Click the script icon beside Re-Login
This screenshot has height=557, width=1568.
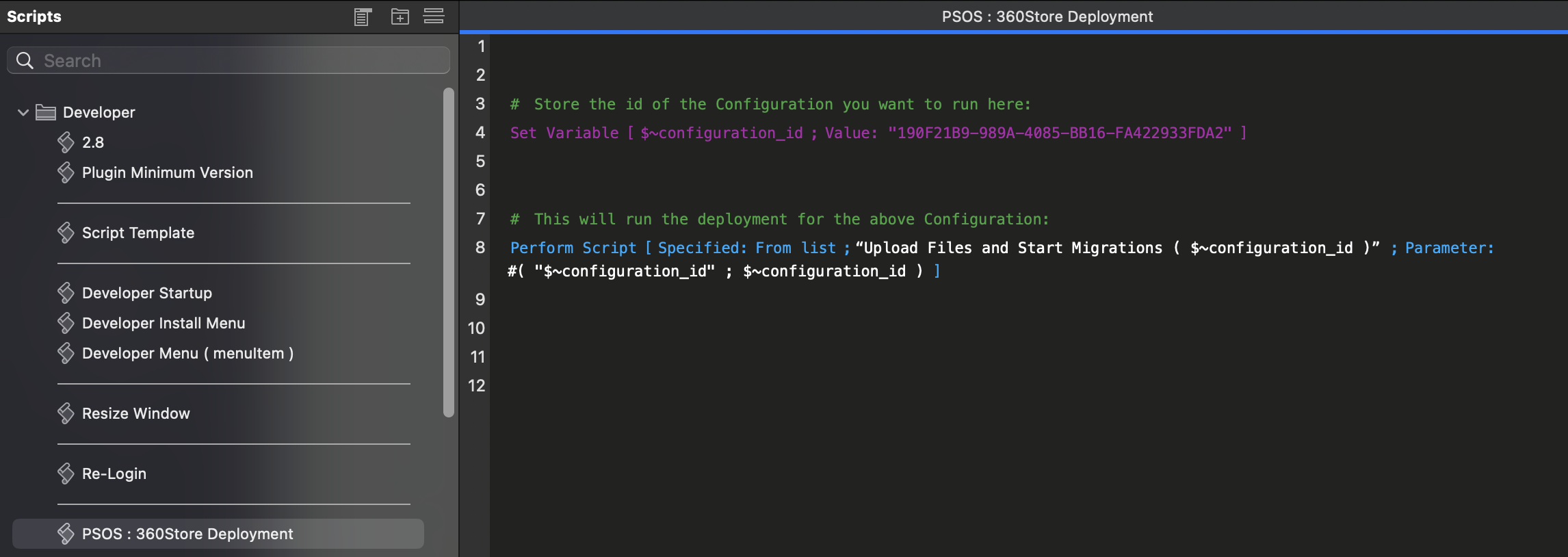coord(66,474)
